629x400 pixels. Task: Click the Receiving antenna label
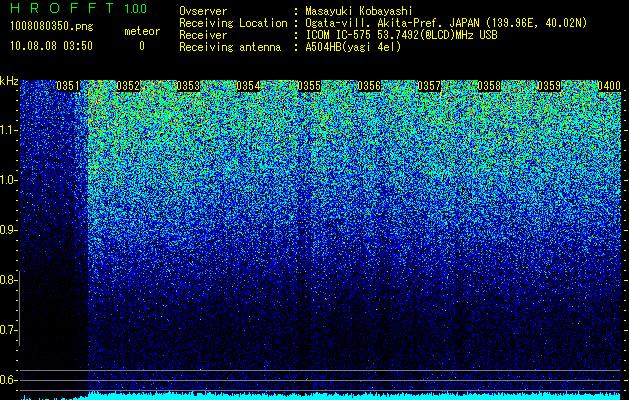tap(230, 47)
